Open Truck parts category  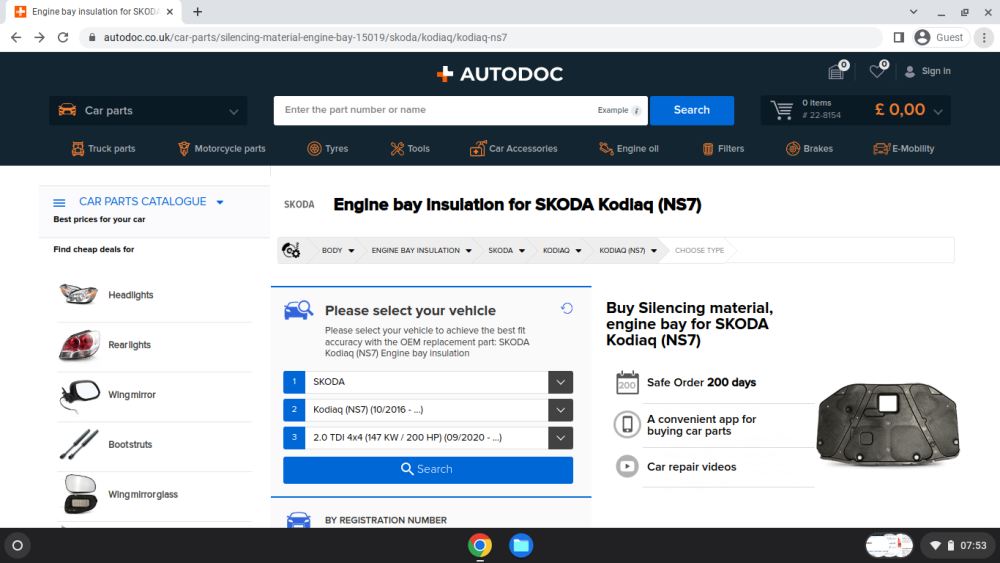103,149
